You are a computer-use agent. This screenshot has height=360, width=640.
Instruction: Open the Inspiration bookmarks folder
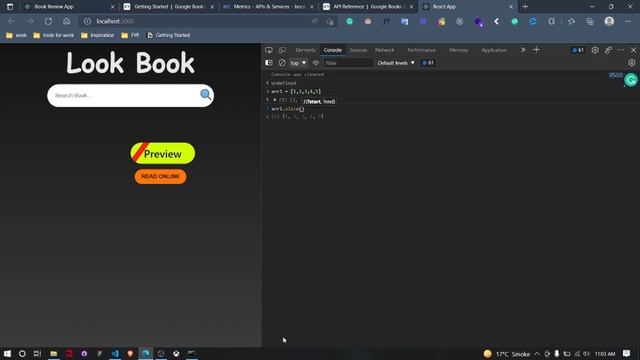click(x=98, y=36)
